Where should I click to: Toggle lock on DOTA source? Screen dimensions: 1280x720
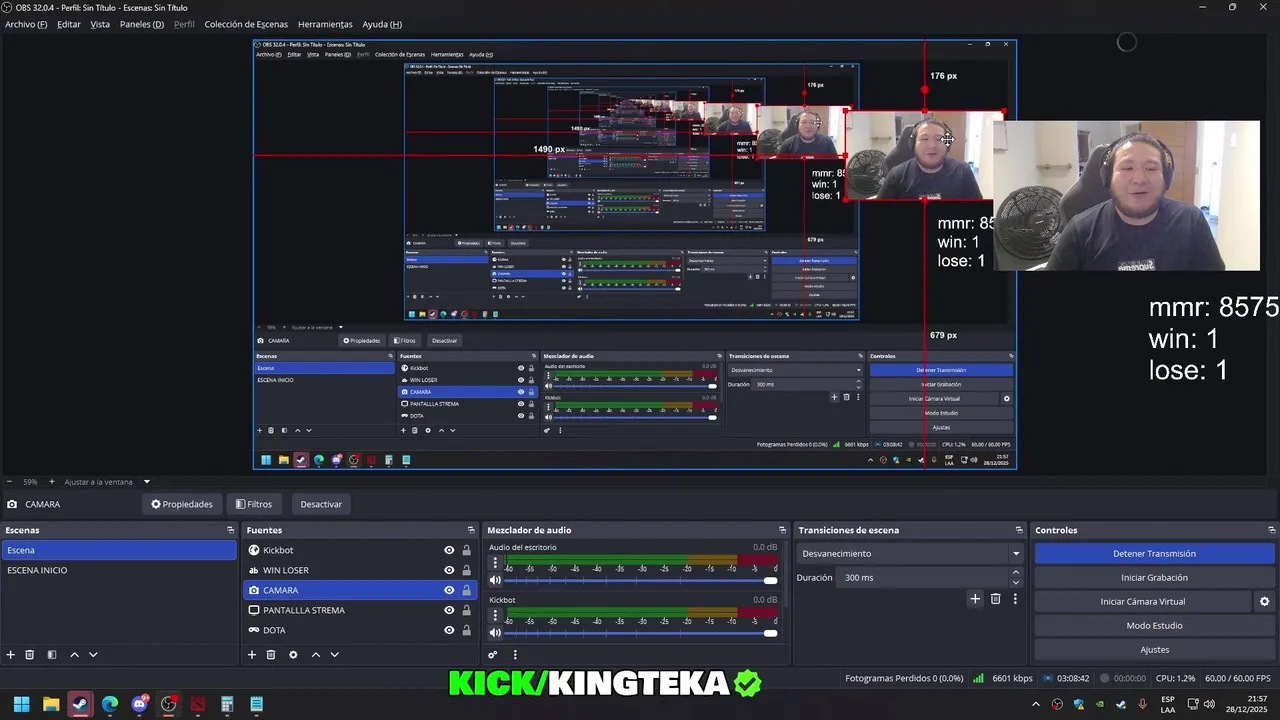[466, 630]
